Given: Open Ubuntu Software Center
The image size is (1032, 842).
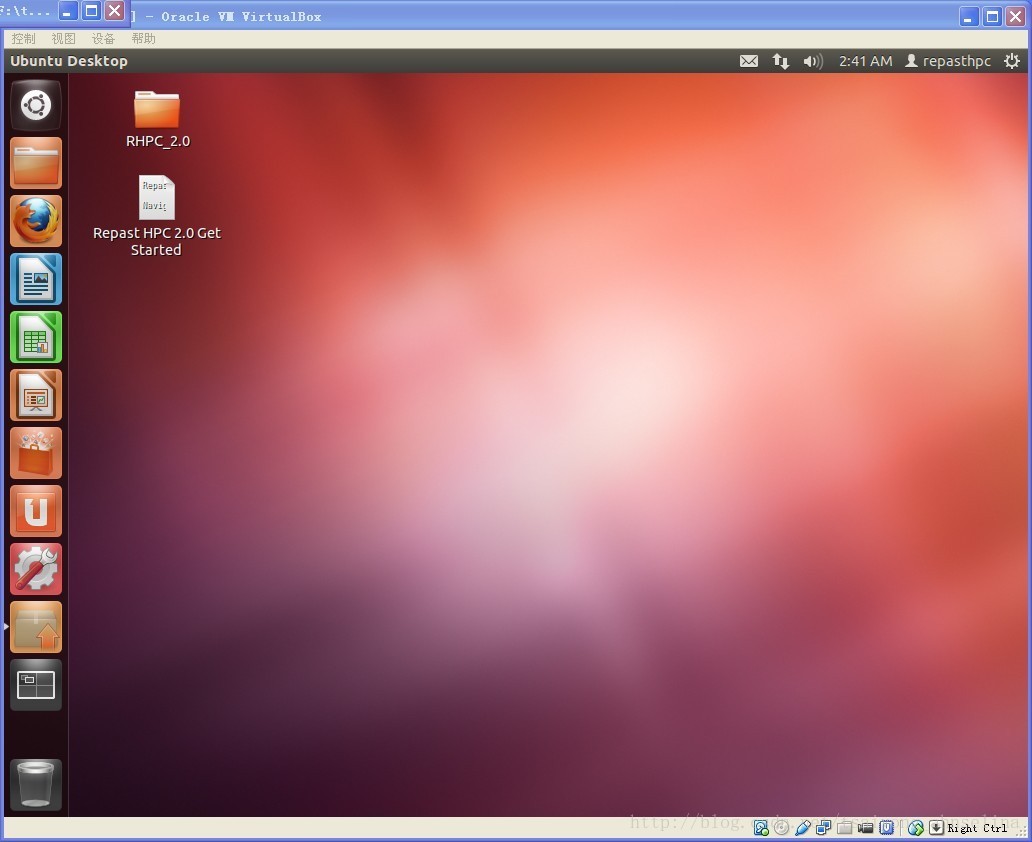Looking at the screenshot, I should pos(36,453).
